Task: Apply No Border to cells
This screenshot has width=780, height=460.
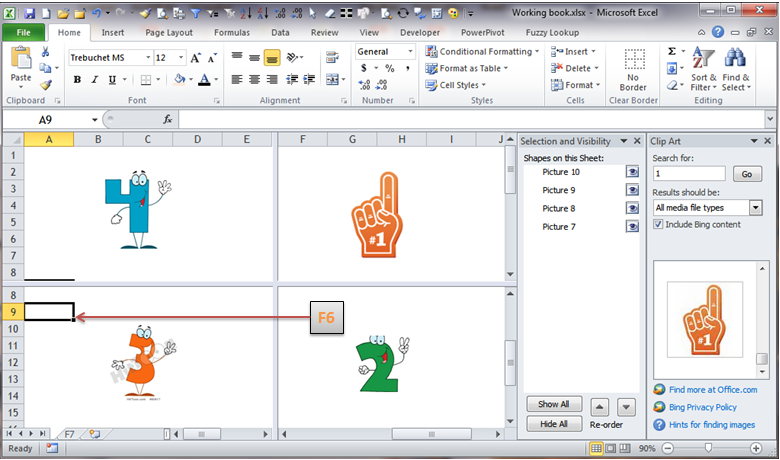Action: pos(632,70)
